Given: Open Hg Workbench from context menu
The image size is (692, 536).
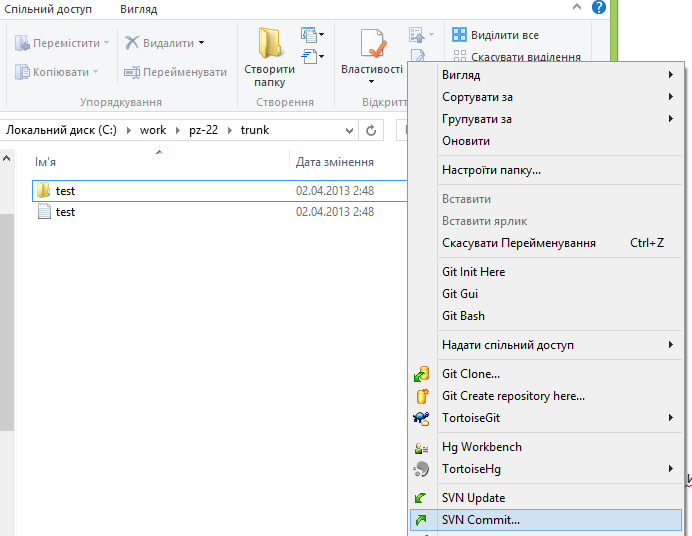Looking at the screenshot, I should pos(546,447).
